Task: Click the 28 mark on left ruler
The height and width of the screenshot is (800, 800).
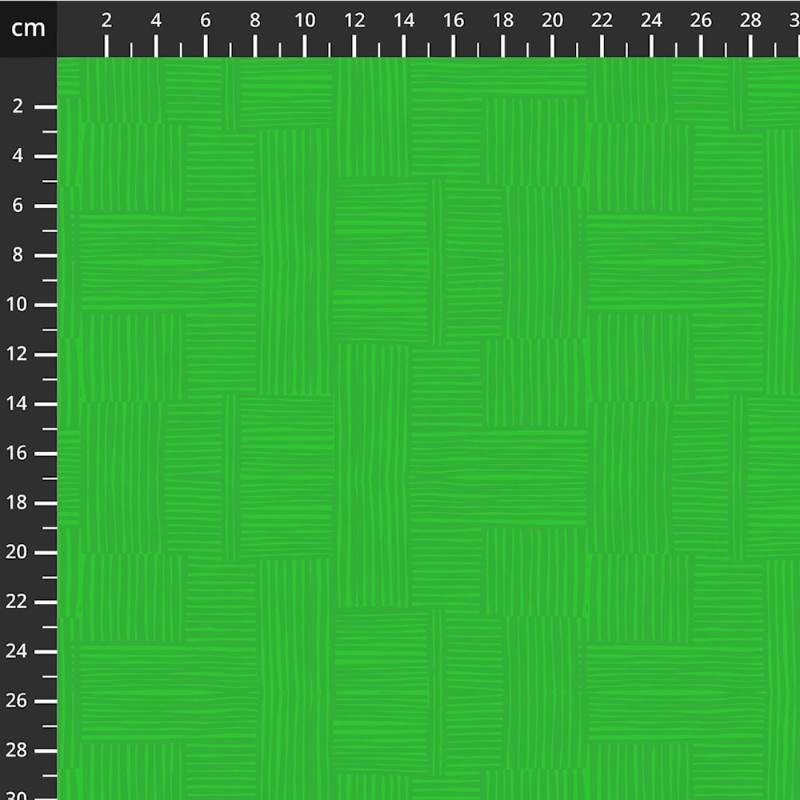Action: pos(20,751)
